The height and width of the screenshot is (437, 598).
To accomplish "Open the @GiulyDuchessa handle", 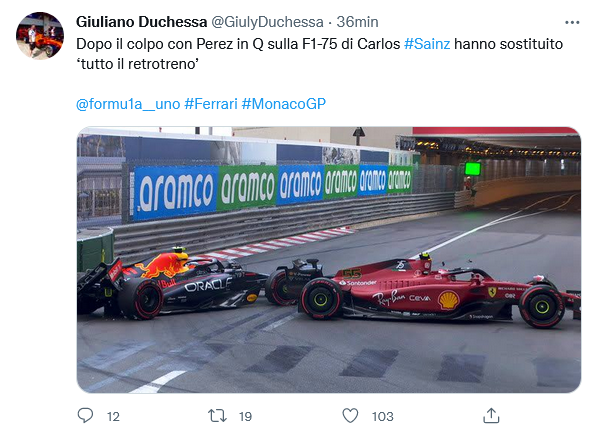I will click(267, 22).
